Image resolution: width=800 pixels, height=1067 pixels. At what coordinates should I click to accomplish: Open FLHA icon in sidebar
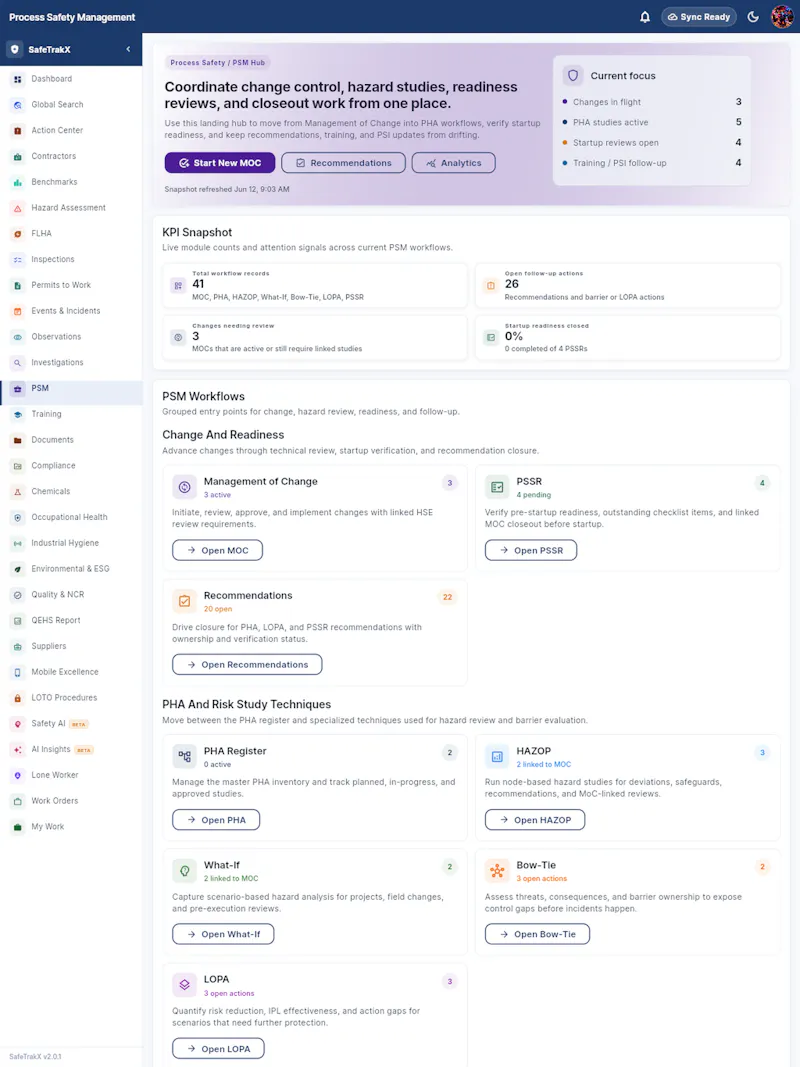[x=18, y=234]
